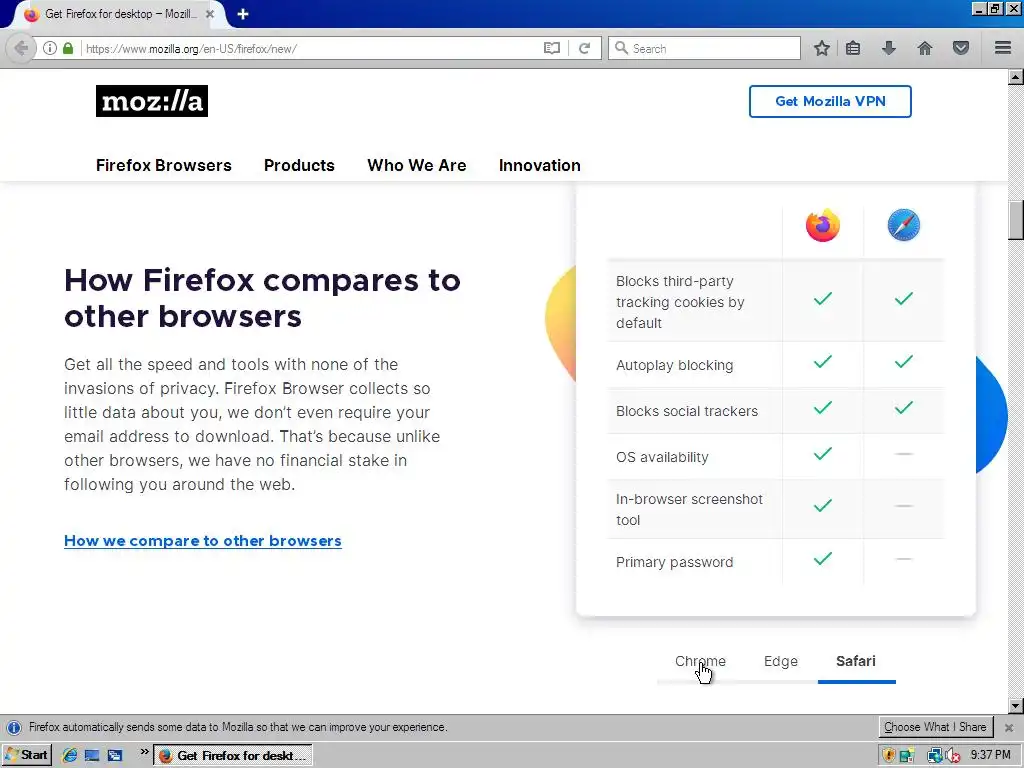Image resolution: width=1024 pixels, height=768 pixels.
Task: Reload the current page
Action: (584, 48)
